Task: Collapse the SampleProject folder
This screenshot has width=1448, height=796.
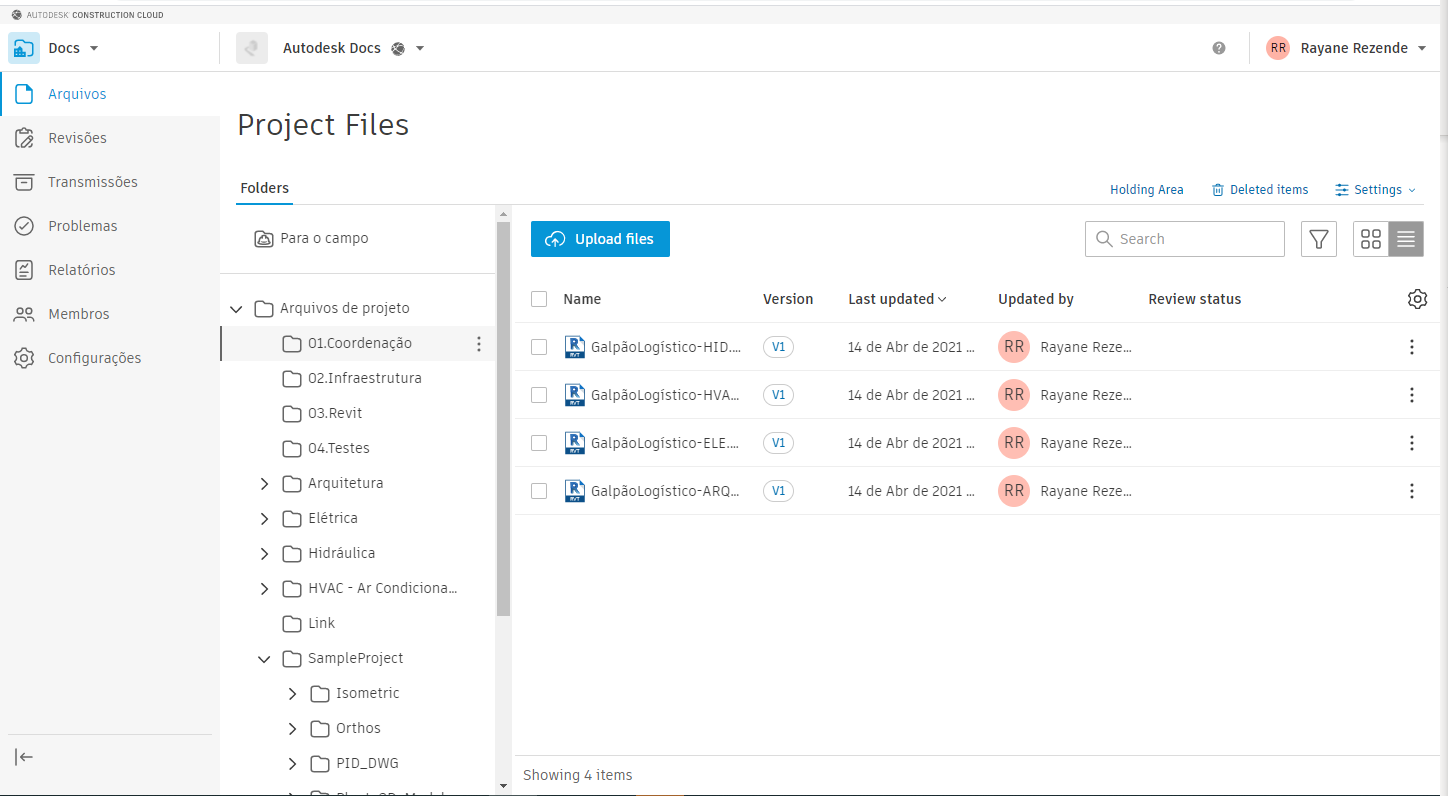Action: pyautogui.click(x=264, y=658)
